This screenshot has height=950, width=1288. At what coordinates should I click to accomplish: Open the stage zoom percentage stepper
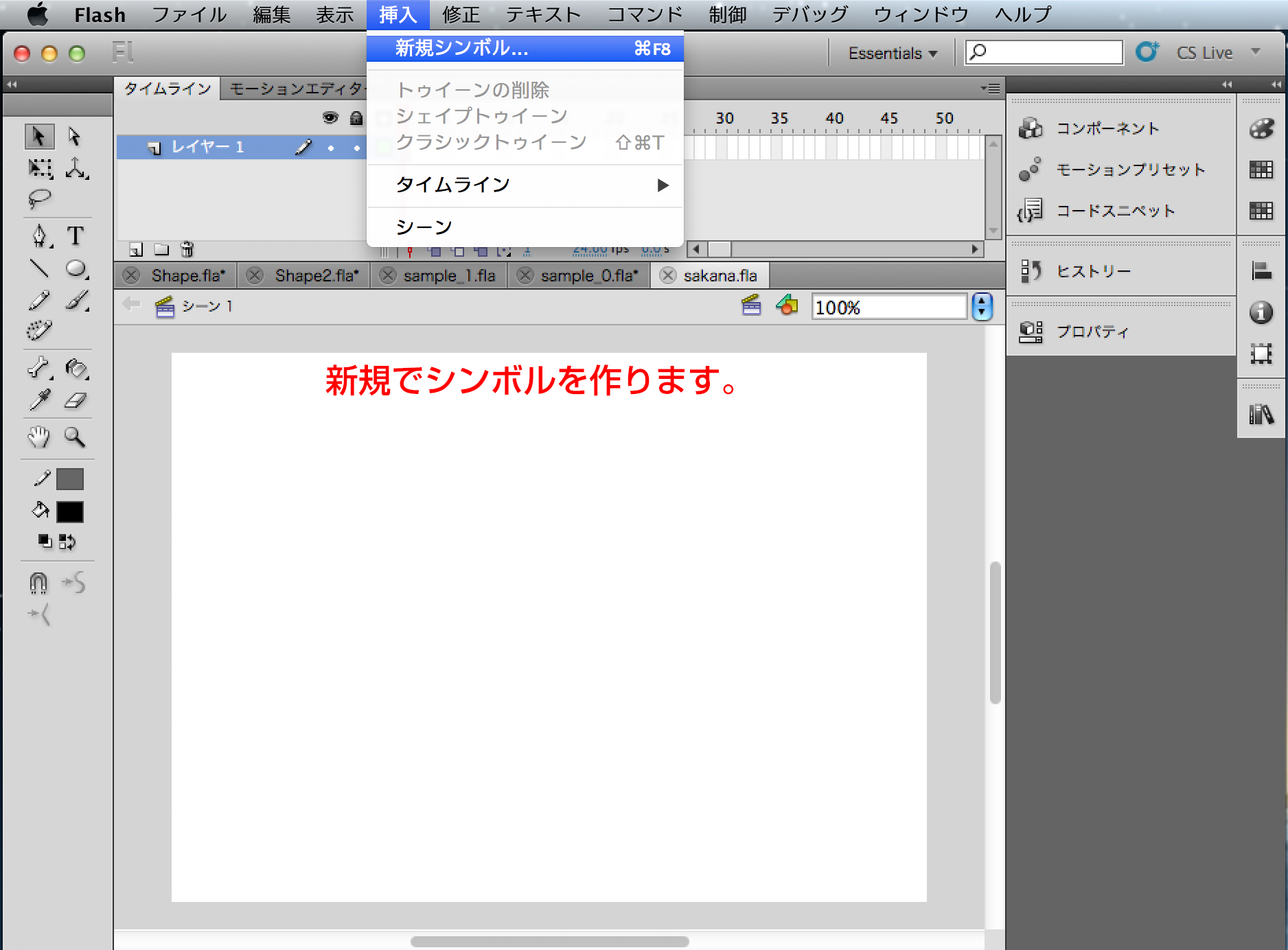(x=982, y=307)
